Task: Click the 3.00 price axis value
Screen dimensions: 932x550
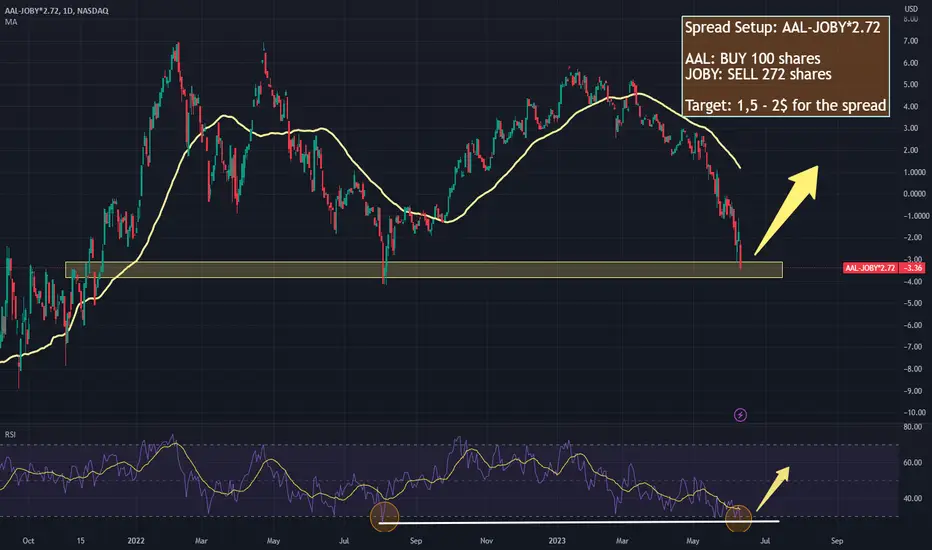Action: tap(911, 128)
